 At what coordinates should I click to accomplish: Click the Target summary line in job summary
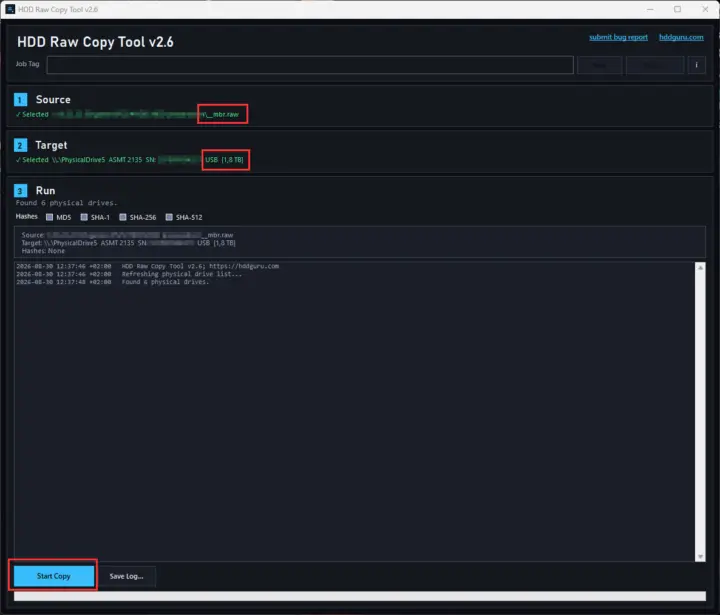[x=129, y=243]
